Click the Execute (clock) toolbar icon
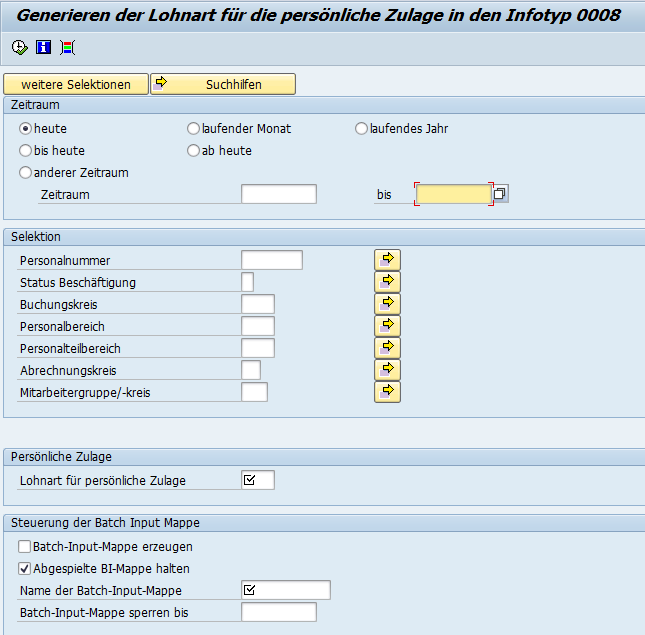The image size is (645, 635). click(x=20, y=47)
